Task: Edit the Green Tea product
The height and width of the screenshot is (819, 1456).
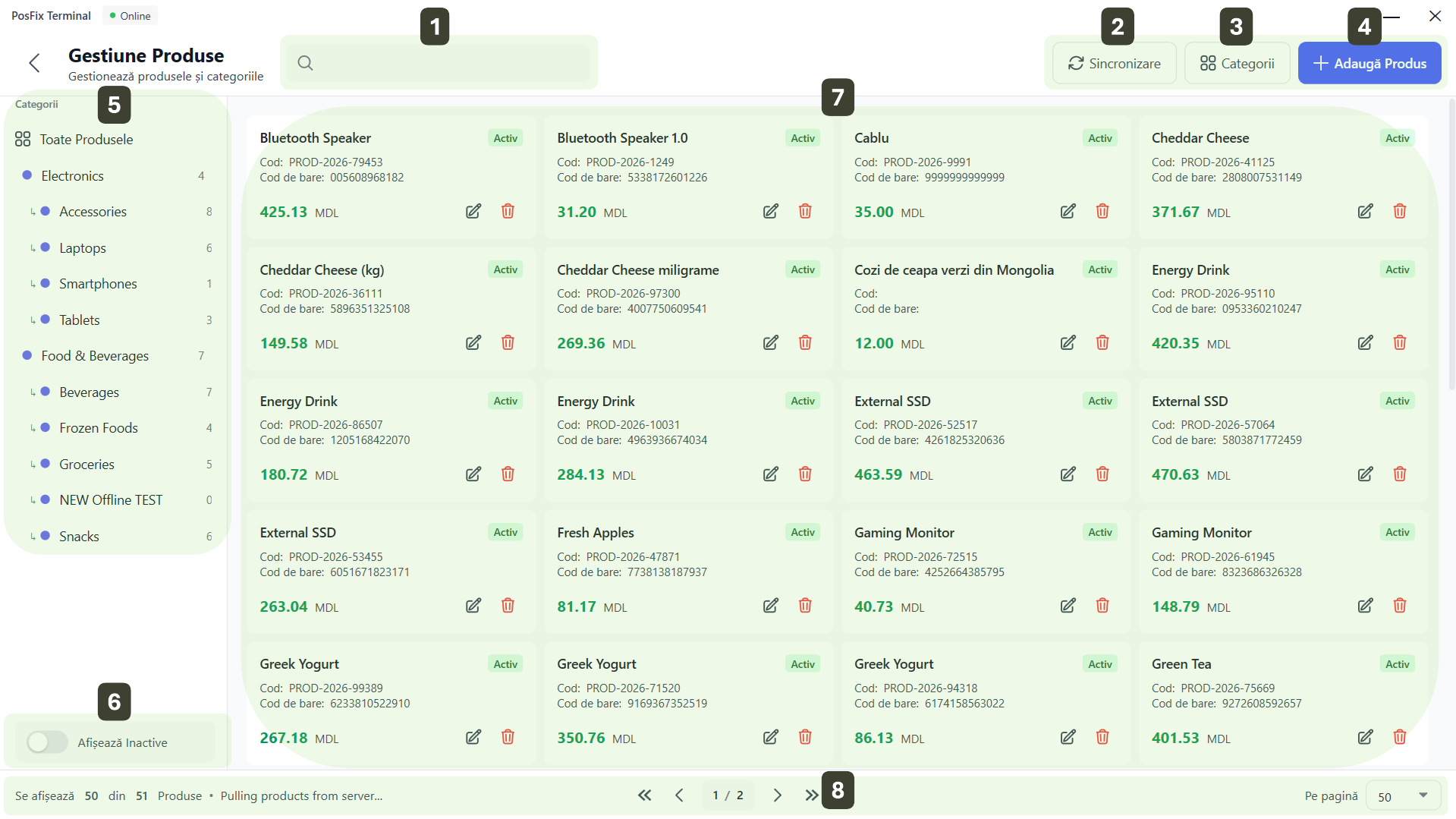Action: click(x=1364, y=737)
